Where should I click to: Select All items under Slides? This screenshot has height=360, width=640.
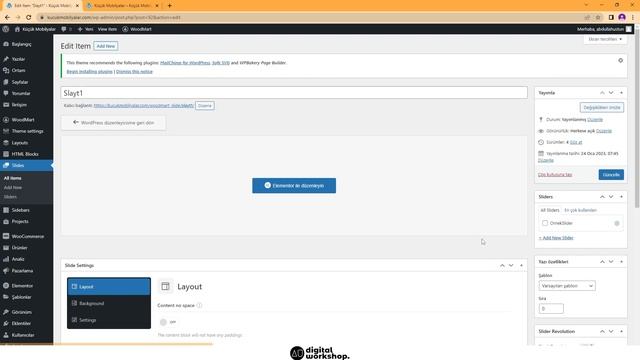click(x=13, y=178)
